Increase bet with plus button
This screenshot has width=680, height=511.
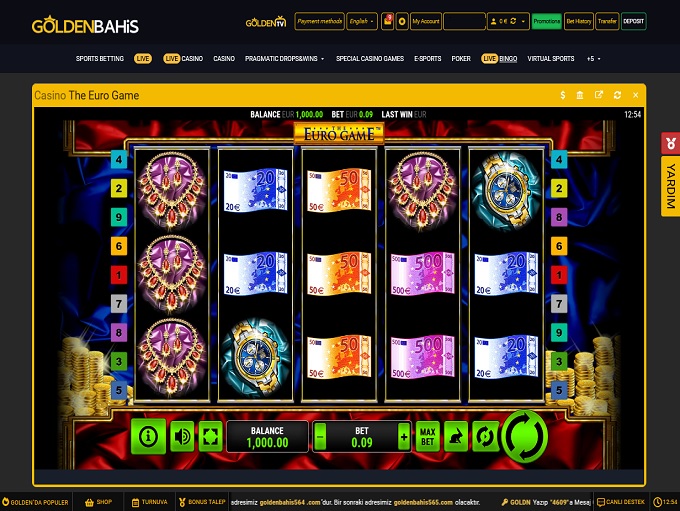[404, 437]
